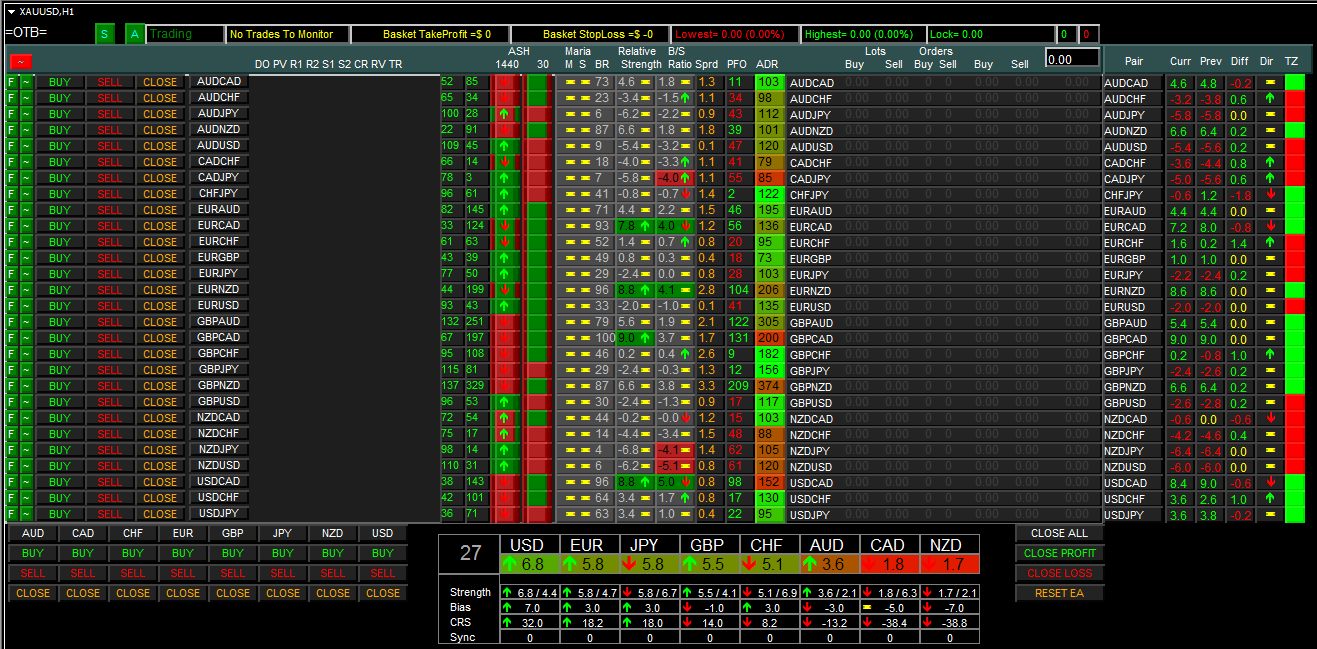Viewport: 1317px width, 649px height.
Task: Click BUY on the AUDCAD row
Action: click(60, 82)
